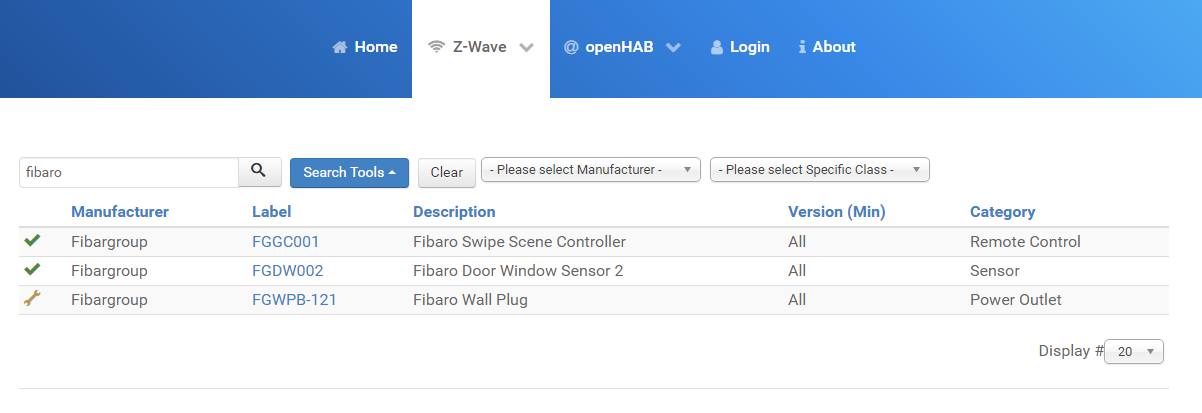Change the Display # count dropdown
Screen dimensions: 1202x413
pyautogui.click(x=1134, y=352)
